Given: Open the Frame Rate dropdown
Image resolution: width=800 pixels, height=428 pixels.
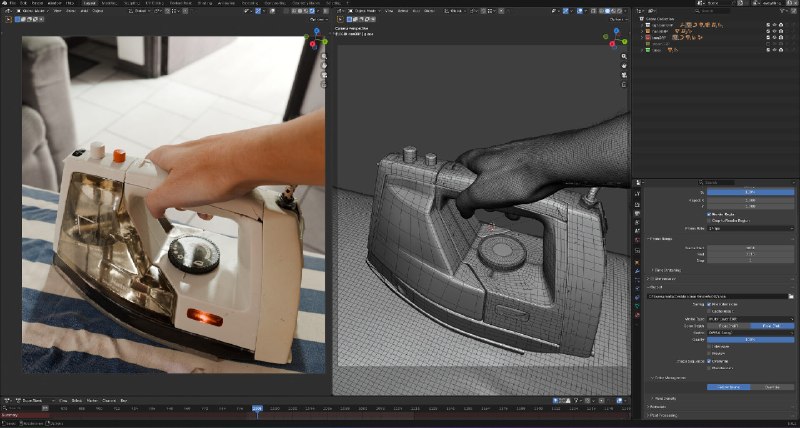Looking at the screenshot, I should pyautogui.click(x=751, y=228).
